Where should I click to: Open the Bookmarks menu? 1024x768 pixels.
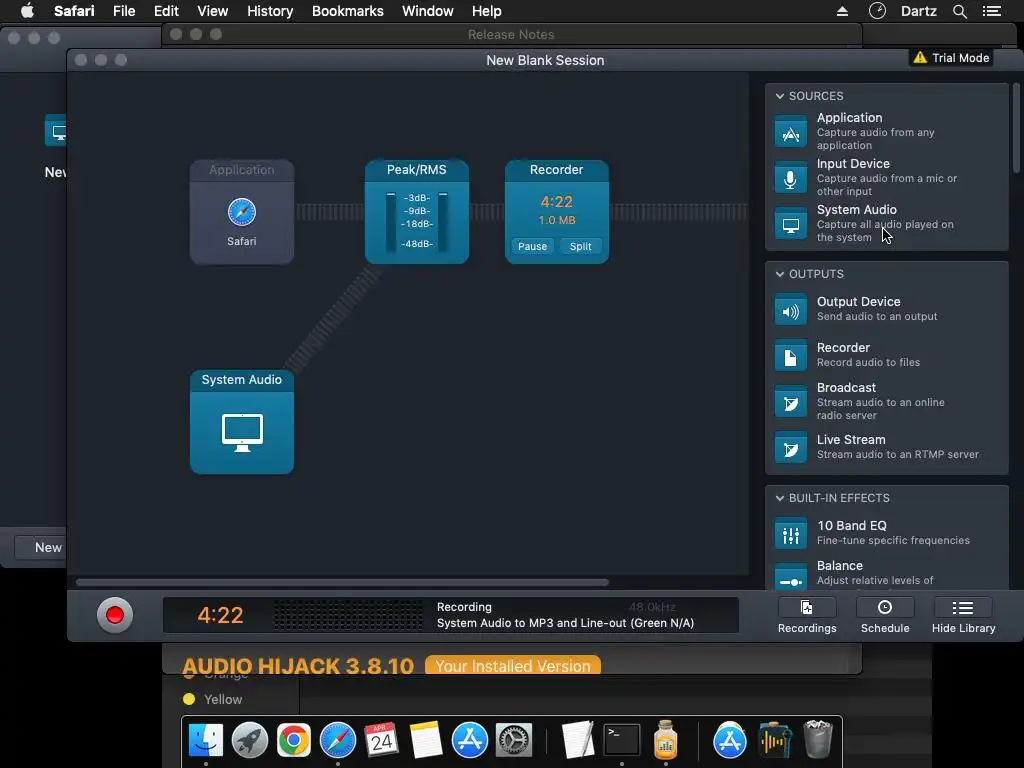tap(347, 11)
